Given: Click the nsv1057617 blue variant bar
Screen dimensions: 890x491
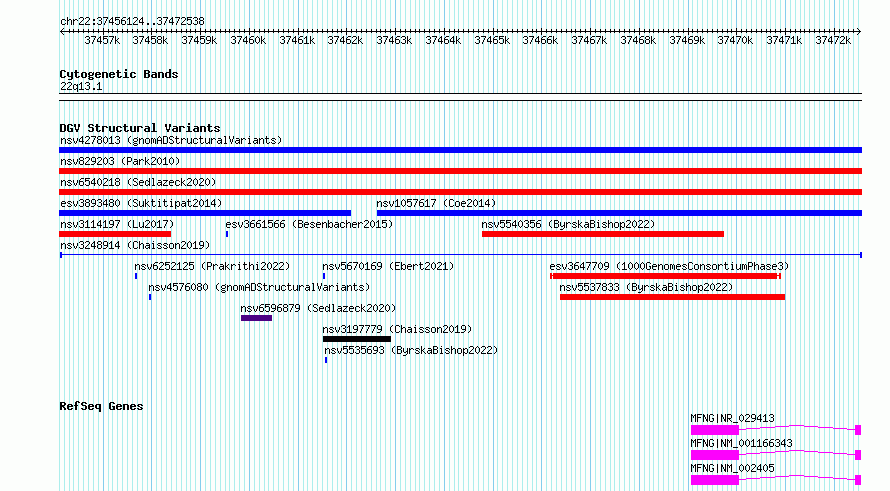Looking at the screenshot, I should (619, 213).
